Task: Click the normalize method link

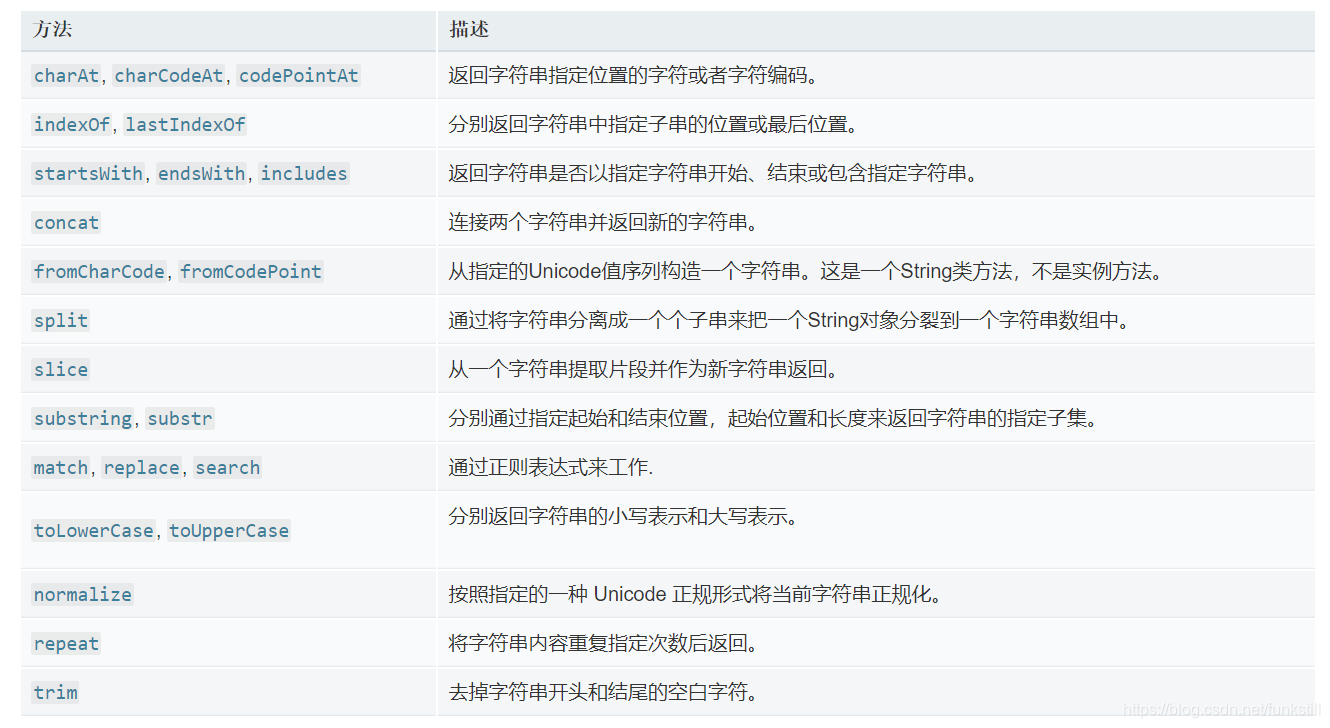Action: pyautogui.click(x=83, y=595)
